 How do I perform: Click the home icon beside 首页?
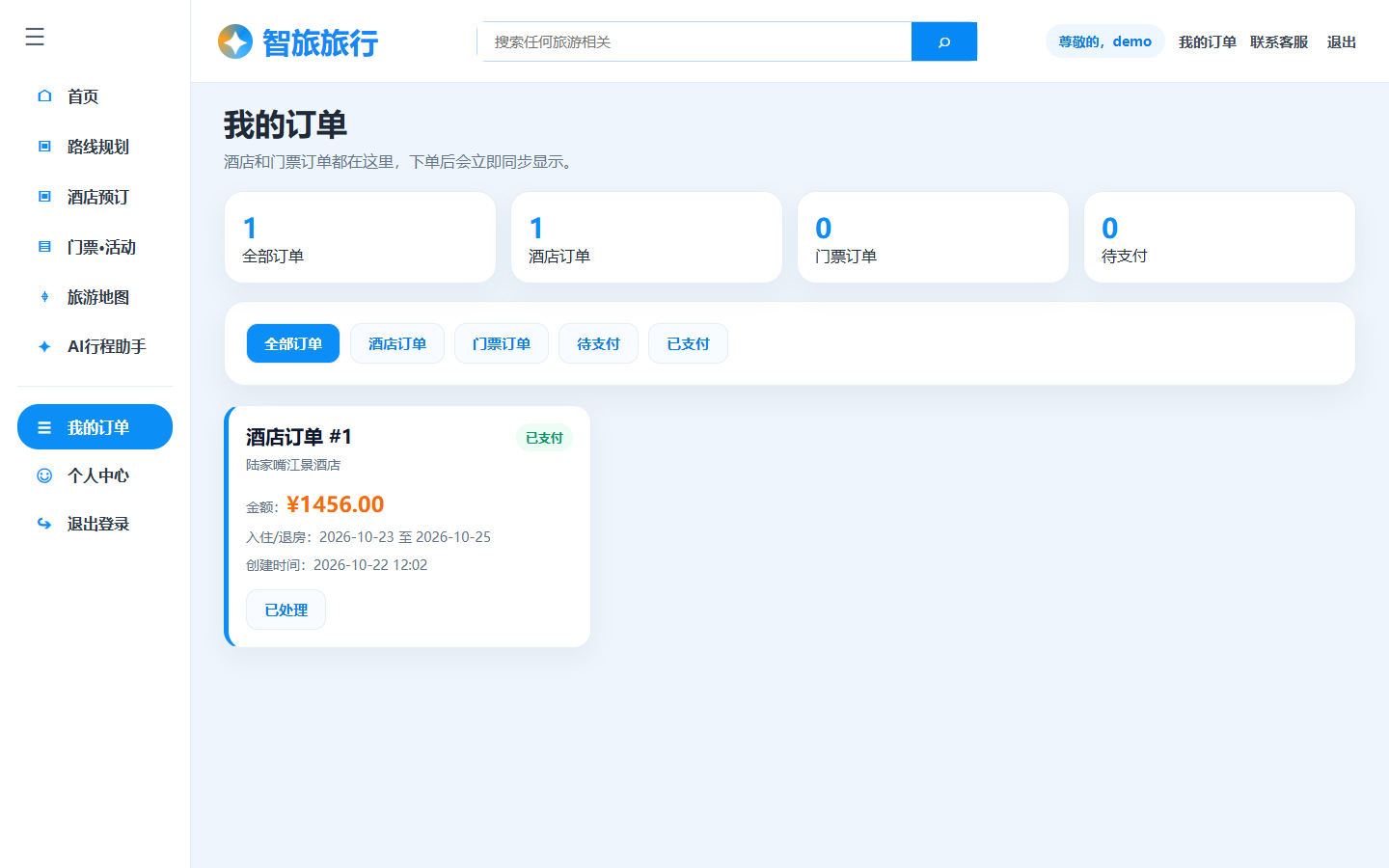pos(44,95)
